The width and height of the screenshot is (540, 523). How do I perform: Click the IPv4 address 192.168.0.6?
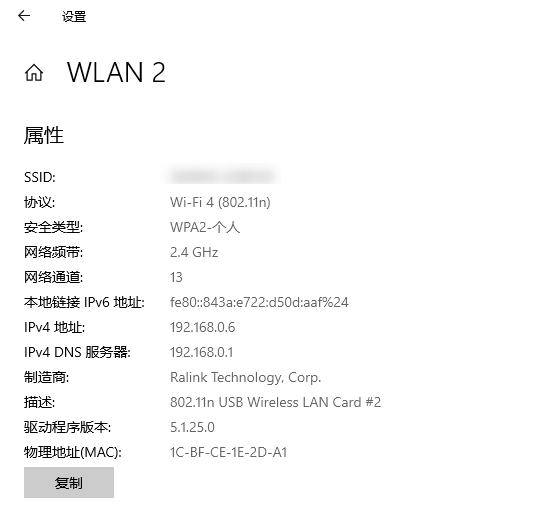(202, 327)
